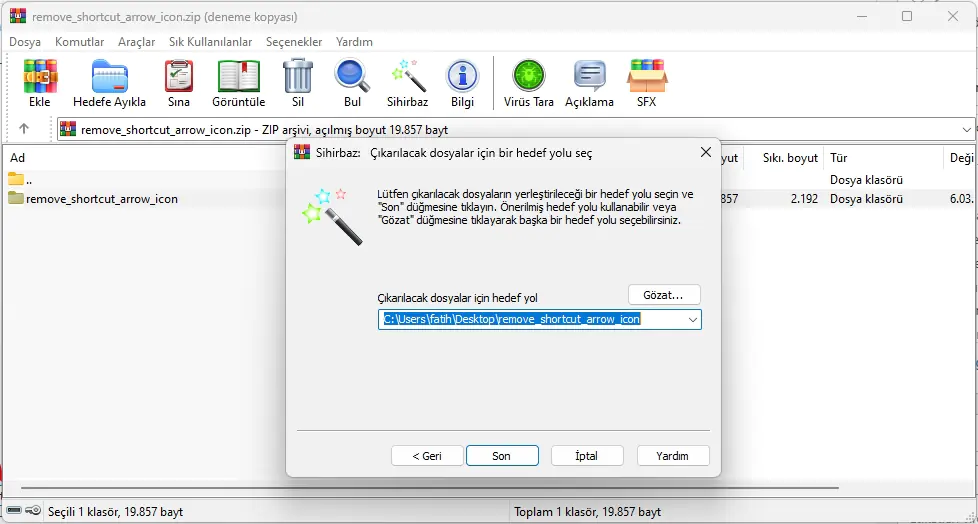Open the Dosya menu

click(x=25, y=42)
